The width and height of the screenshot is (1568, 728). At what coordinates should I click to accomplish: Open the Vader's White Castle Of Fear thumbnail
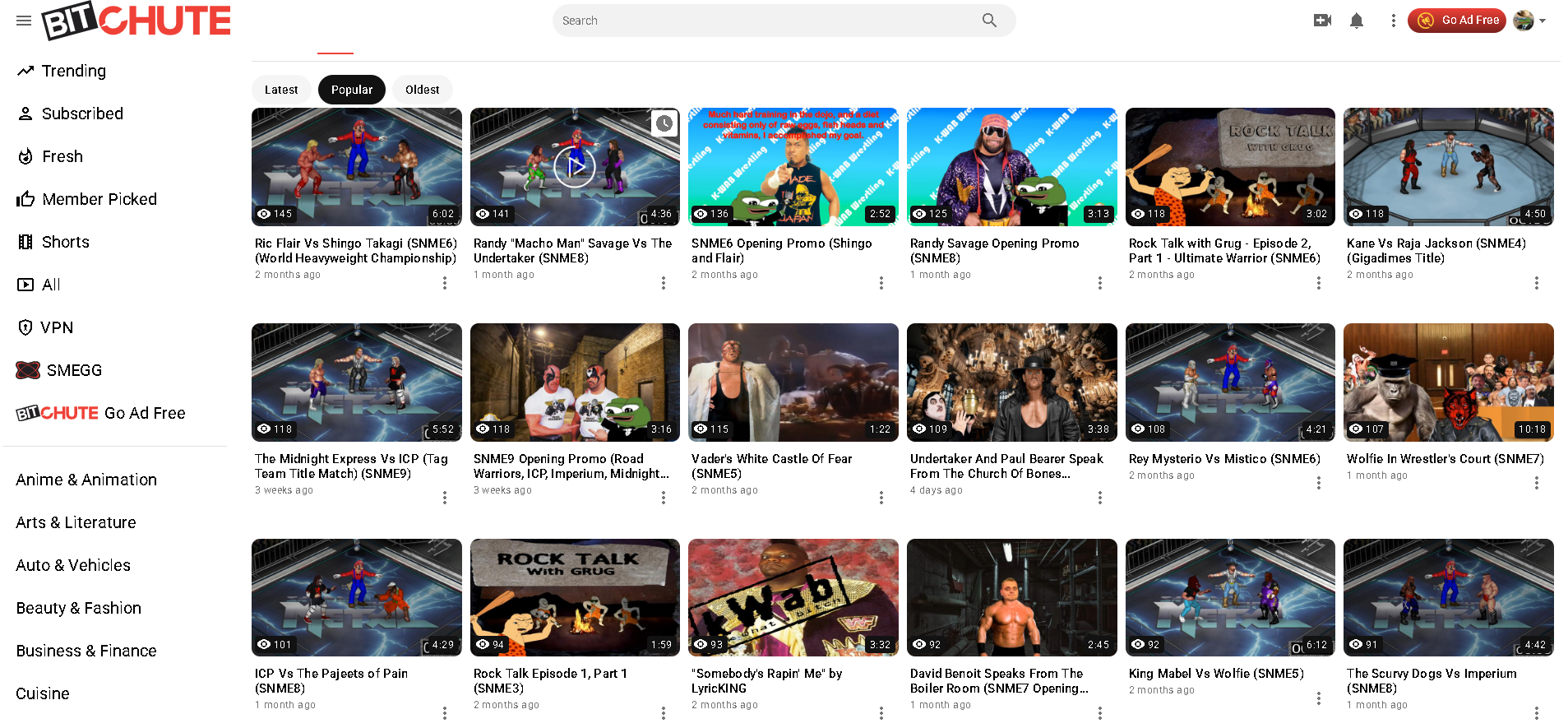[793, 383]
